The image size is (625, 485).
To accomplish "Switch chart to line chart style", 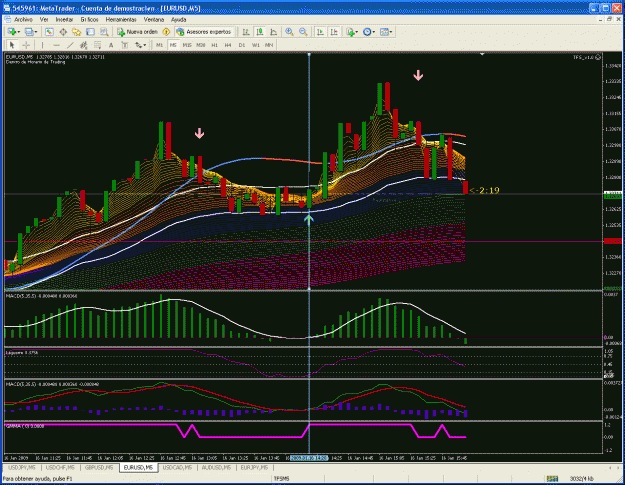I will point(273,32).
